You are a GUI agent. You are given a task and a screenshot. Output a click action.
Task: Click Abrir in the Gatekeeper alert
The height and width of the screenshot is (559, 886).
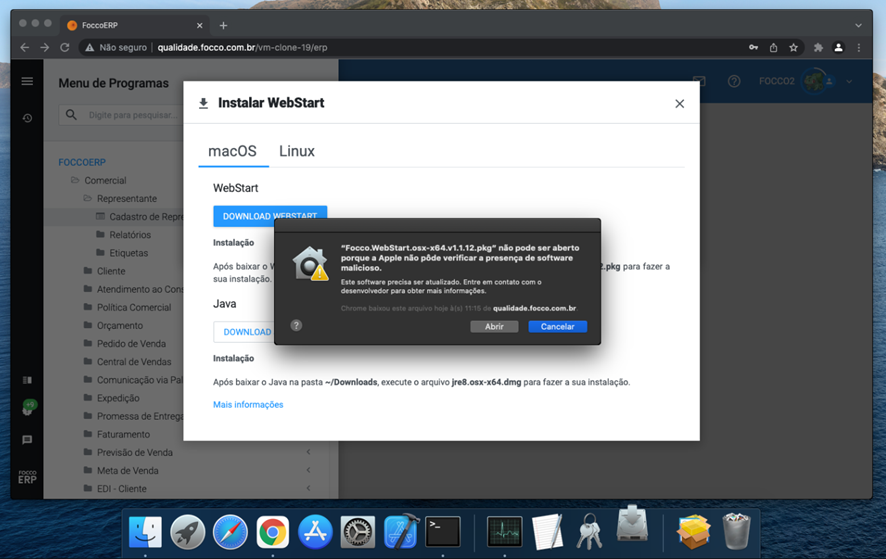coord(494,327)
